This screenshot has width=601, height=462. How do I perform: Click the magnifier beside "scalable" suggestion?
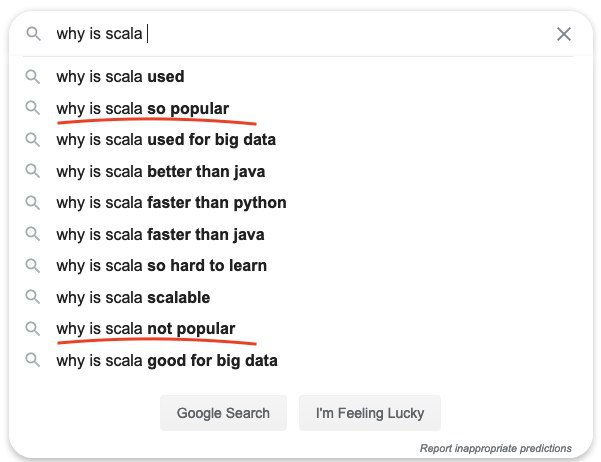click(x=33, y=297)
